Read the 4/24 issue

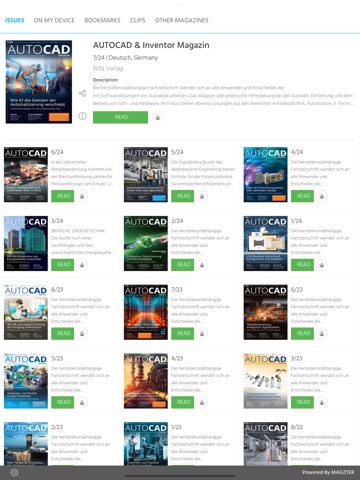[x=302, y=196]
